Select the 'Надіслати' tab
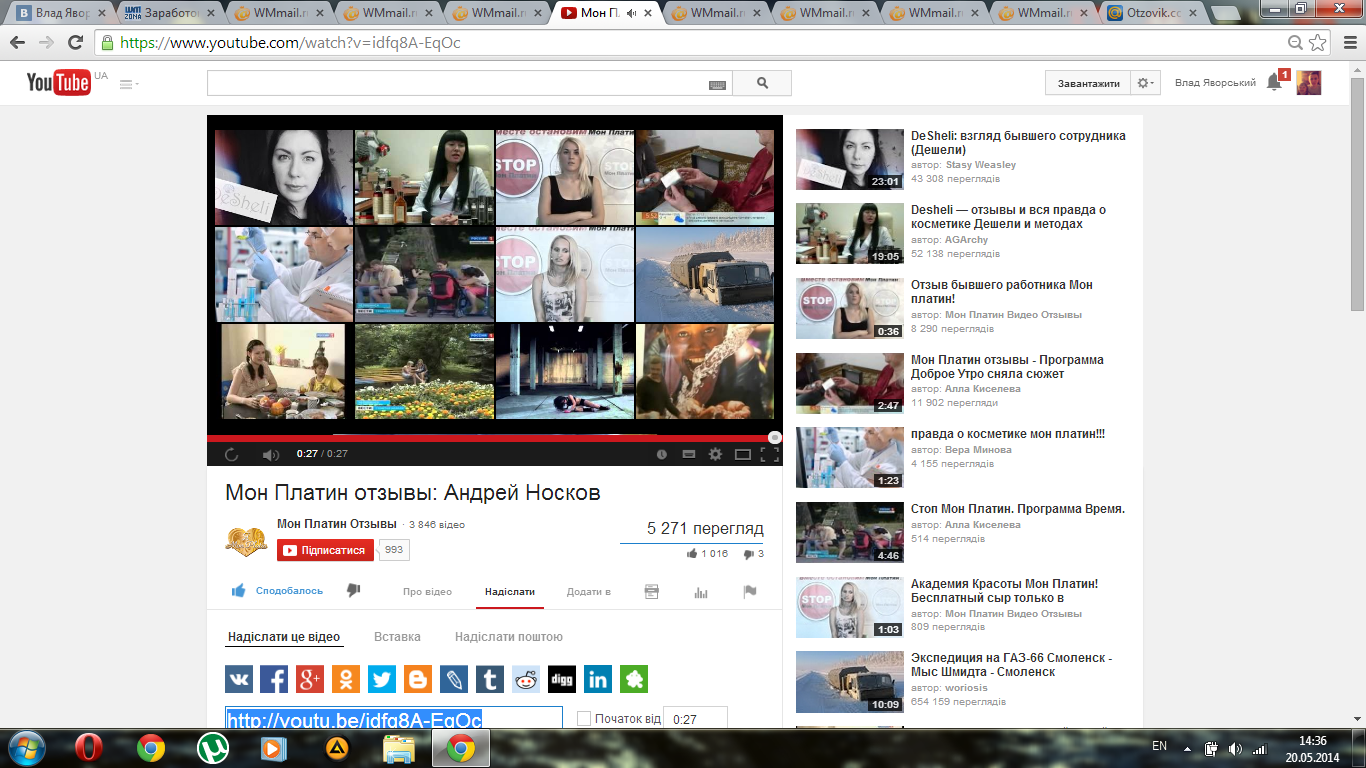Viewport: 1366px width, 768px height. 510,592
